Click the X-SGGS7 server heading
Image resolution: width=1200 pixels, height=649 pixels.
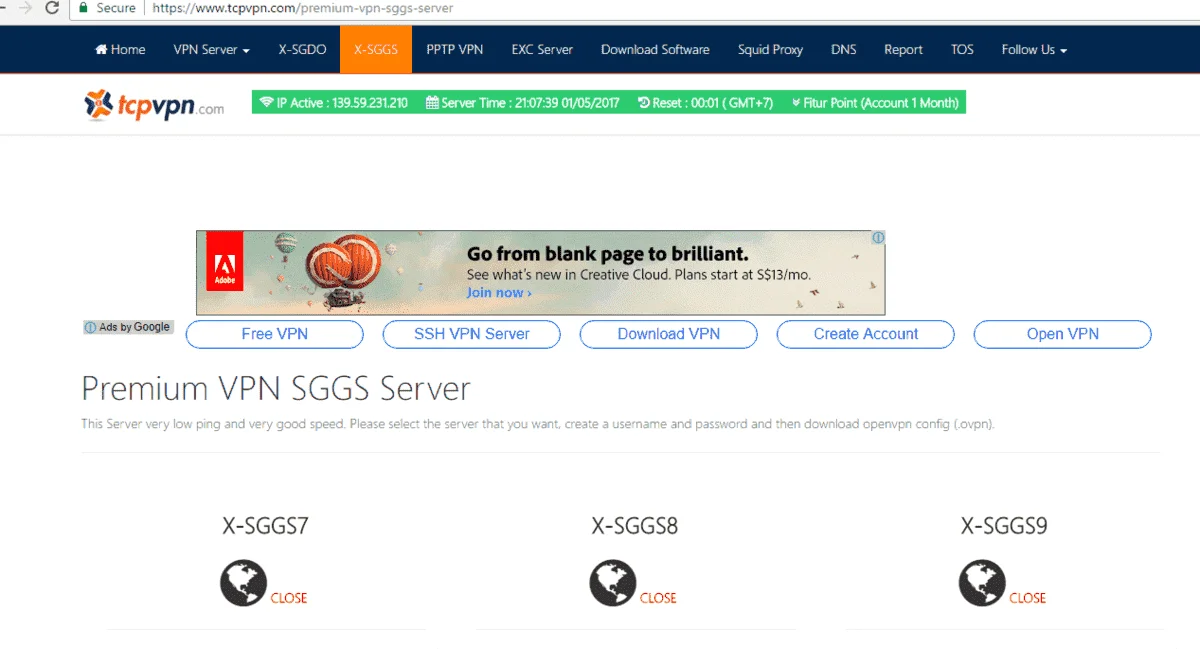coord(265,525)
